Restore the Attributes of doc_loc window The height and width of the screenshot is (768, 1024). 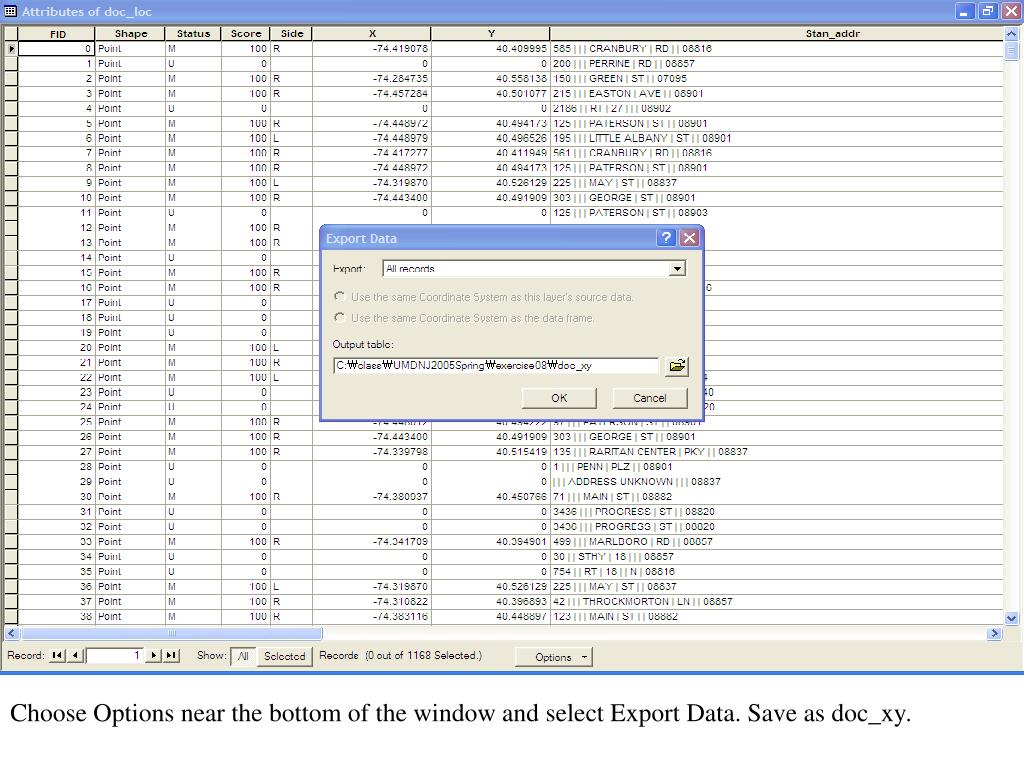pos(987,11)
